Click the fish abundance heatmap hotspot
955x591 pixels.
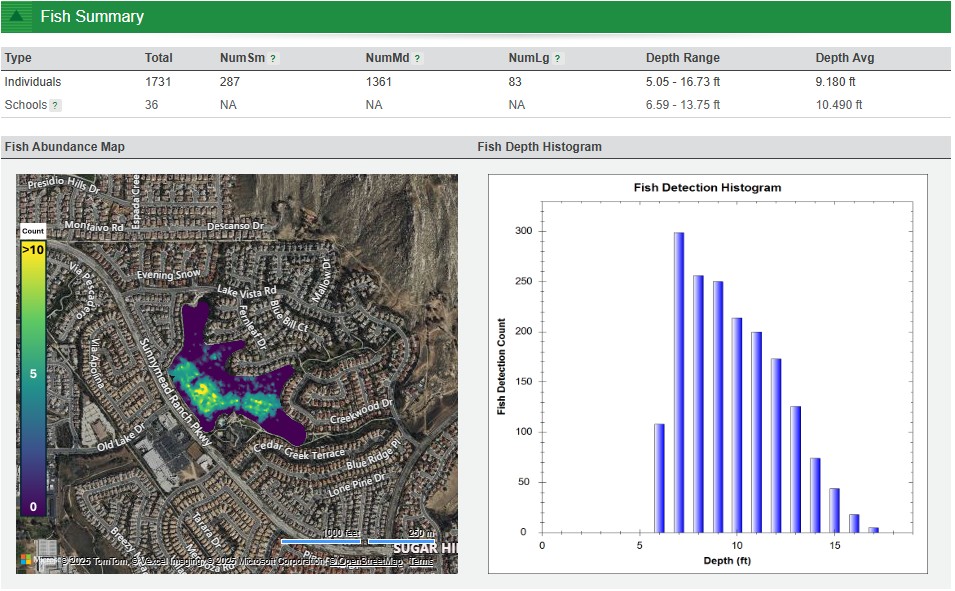click(x=203, y=388)
